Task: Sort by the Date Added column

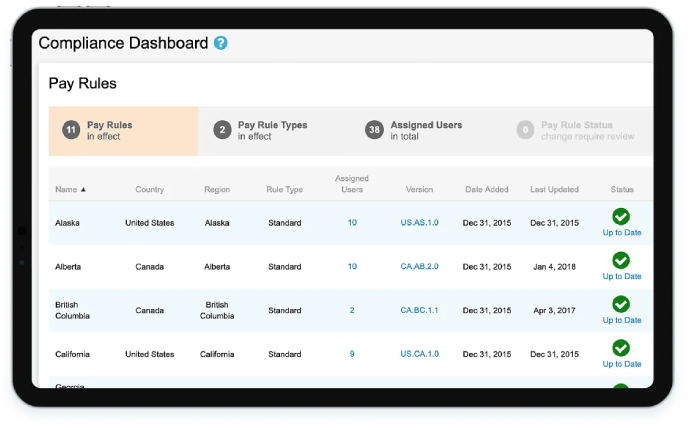Action: tap(488, 189)
